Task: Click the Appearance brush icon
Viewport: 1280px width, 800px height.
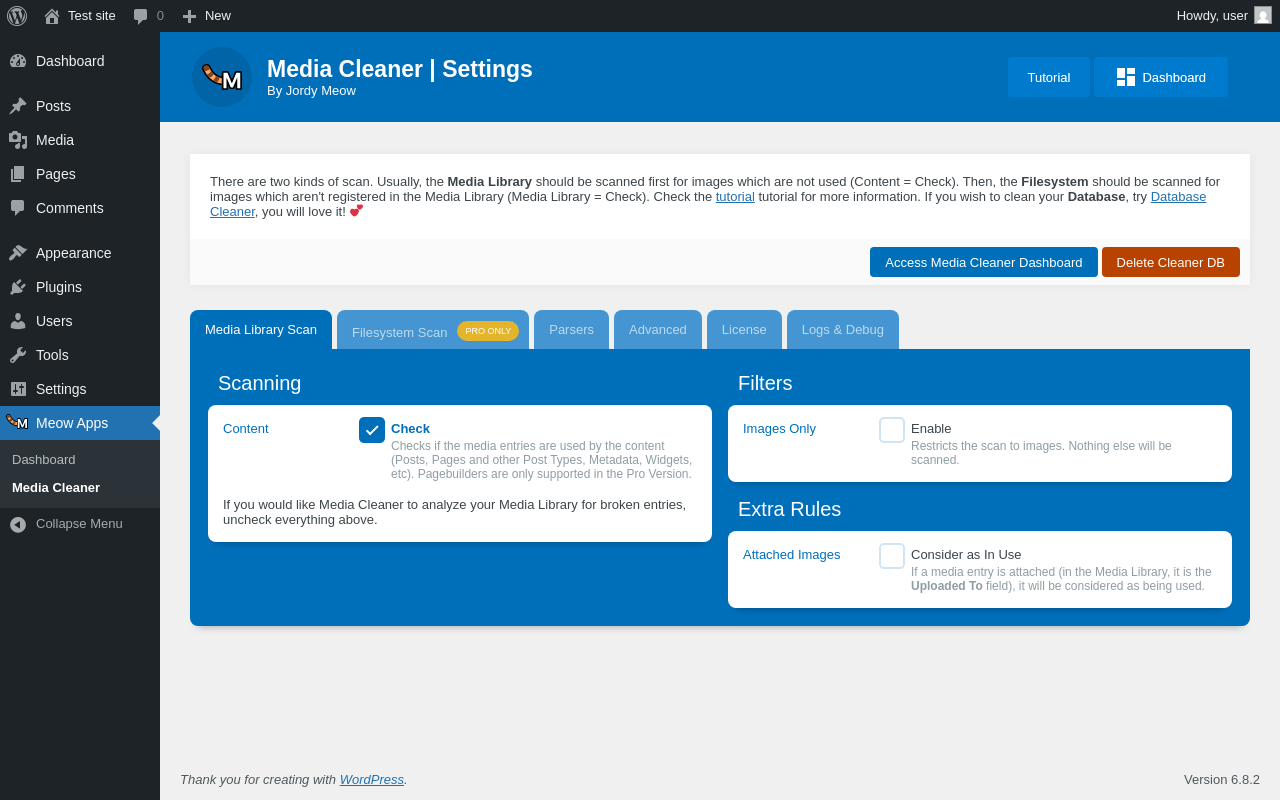Action: [18, 253]
